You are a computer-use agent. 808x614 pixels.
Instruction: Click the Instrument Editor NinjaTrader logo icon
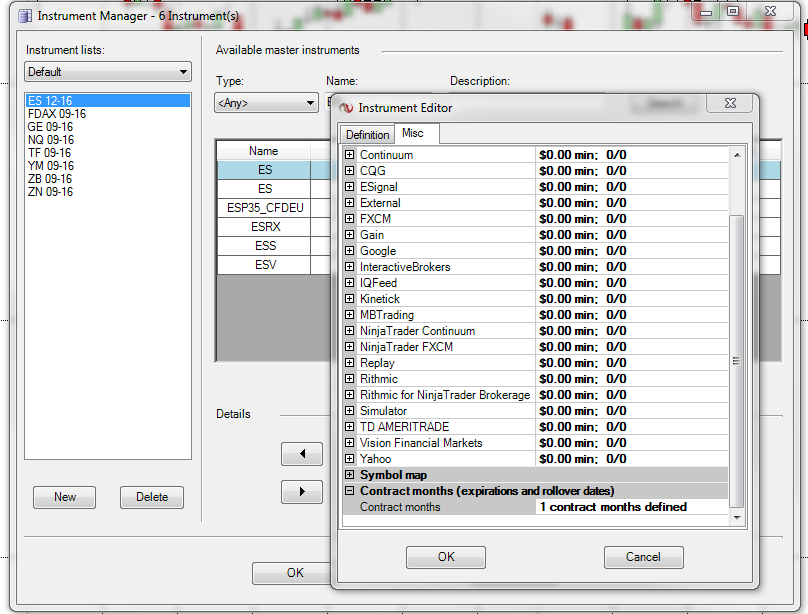(x=346, y=108)
